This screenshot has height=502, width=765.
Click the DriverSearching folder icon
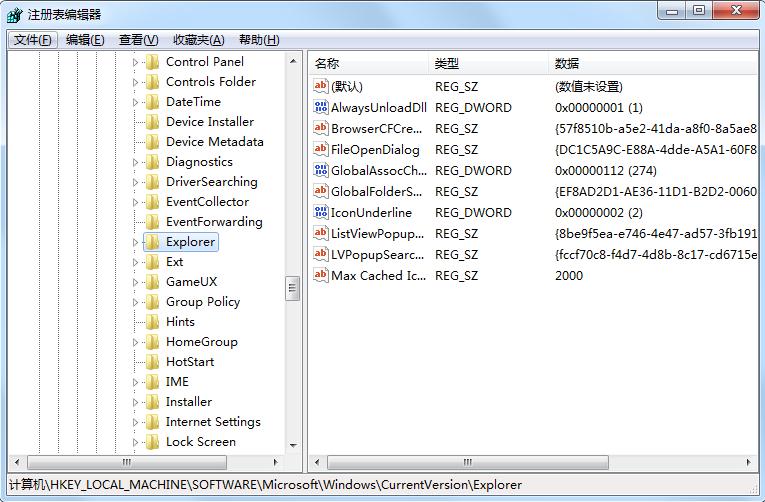(153, 182)
